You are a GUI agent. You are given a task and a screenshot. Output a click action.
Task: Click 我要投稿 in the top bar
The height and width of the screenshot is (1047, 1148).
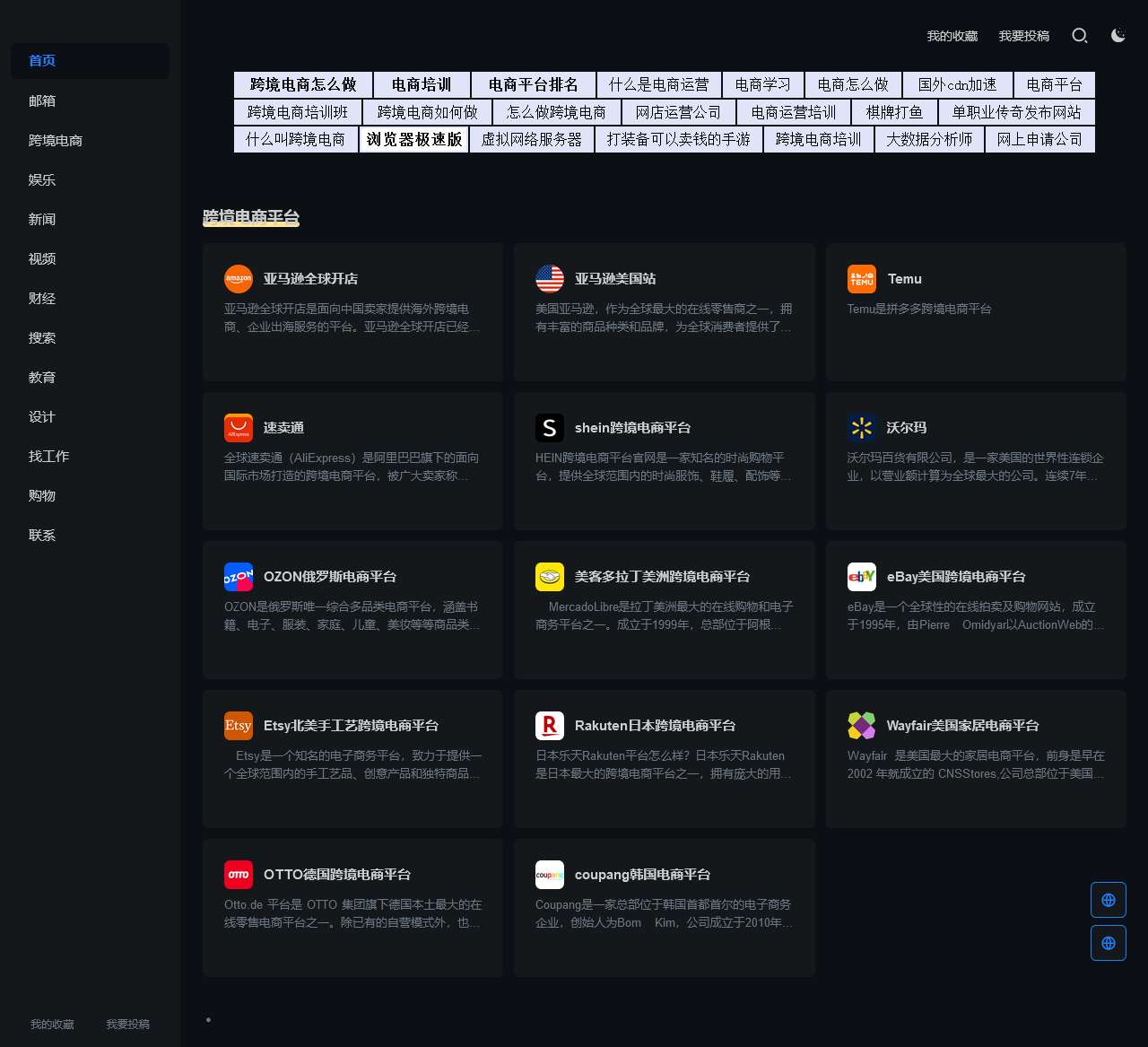[x=1024, y=36]
